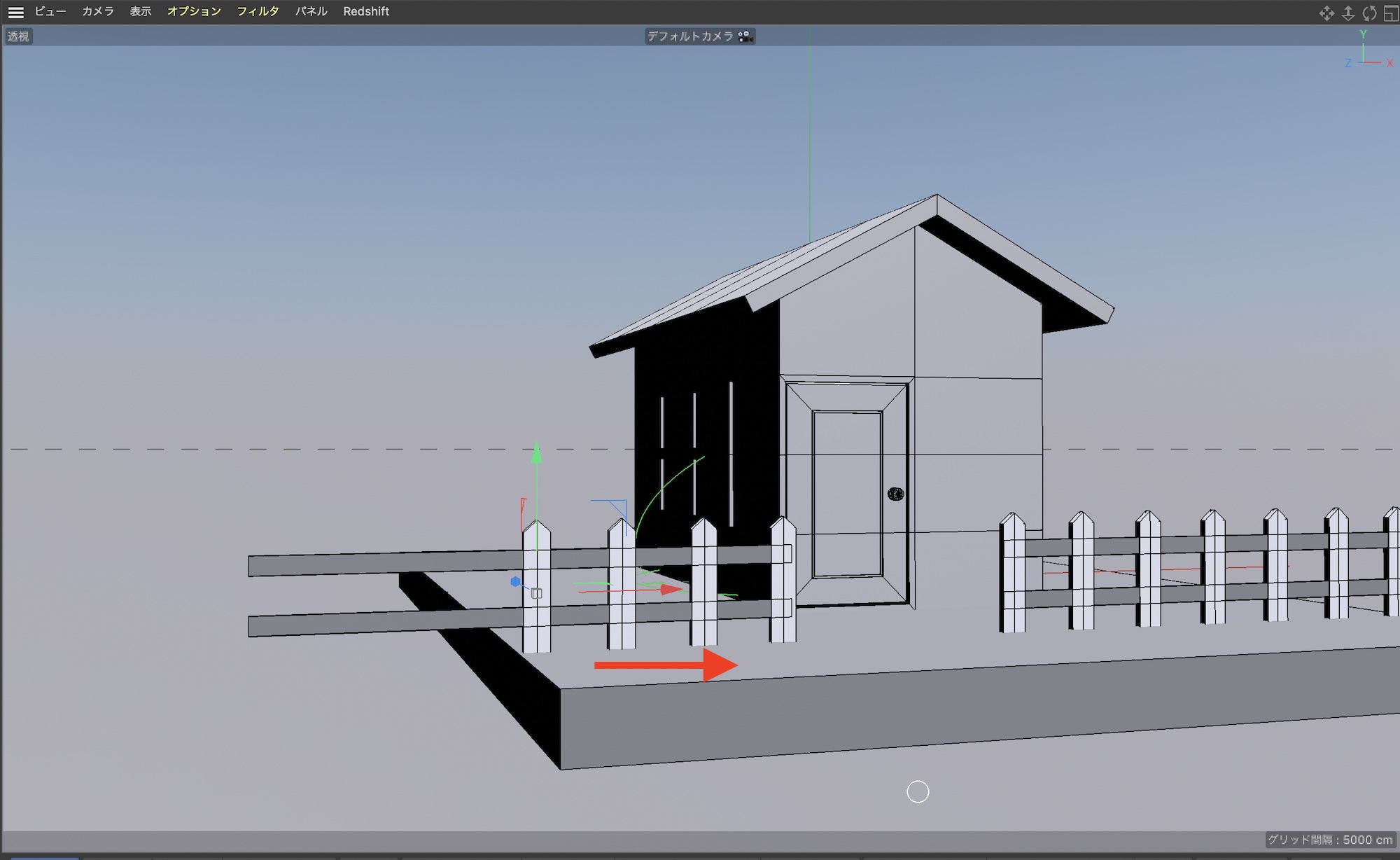Screen dimensions: 1400x860
Task: Open the ビュー menu
Action: (x=50, y=11)
